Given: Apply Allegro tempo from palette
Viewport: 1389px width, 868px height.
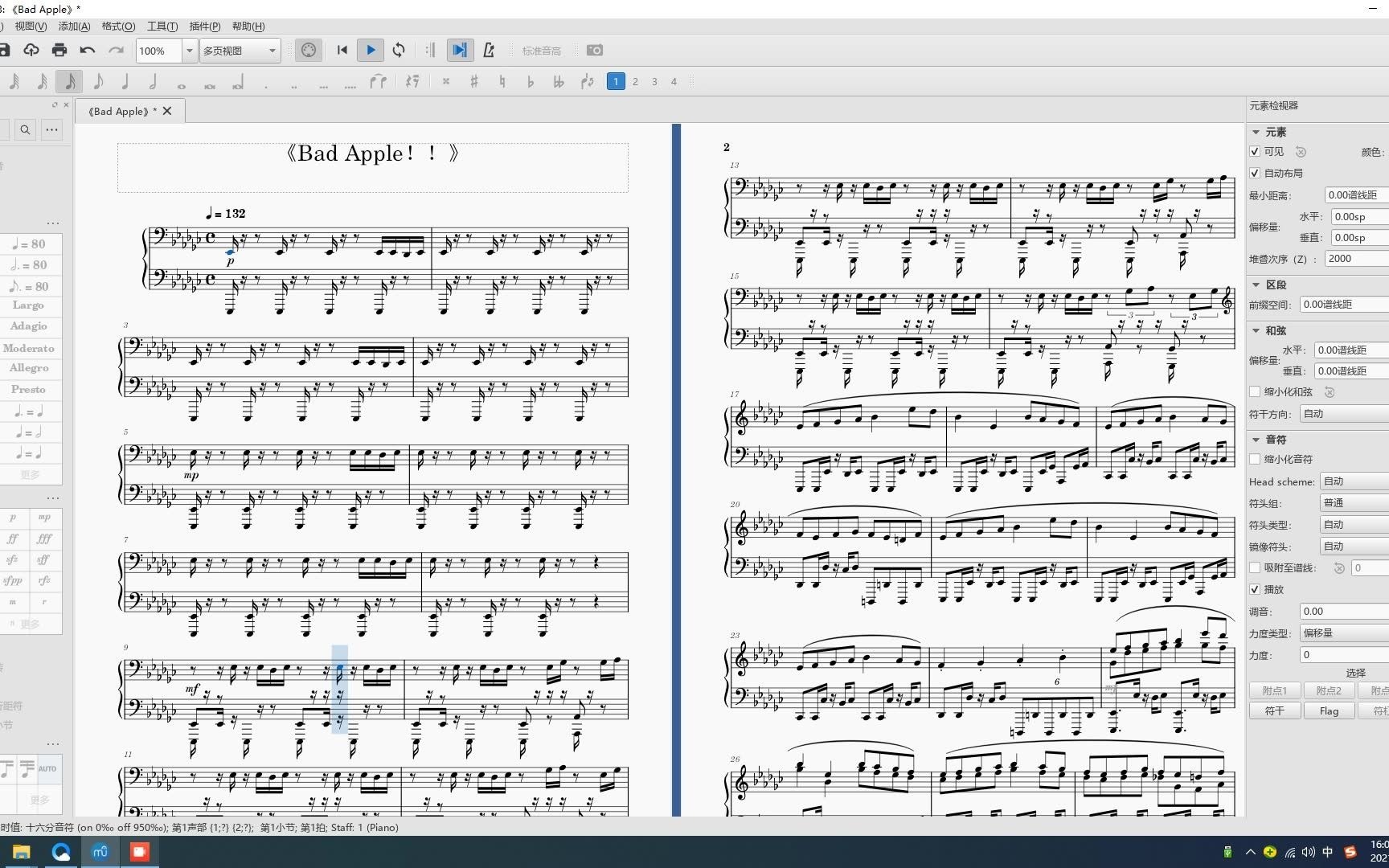Looking at the screenshot, I should click(29, 368).
